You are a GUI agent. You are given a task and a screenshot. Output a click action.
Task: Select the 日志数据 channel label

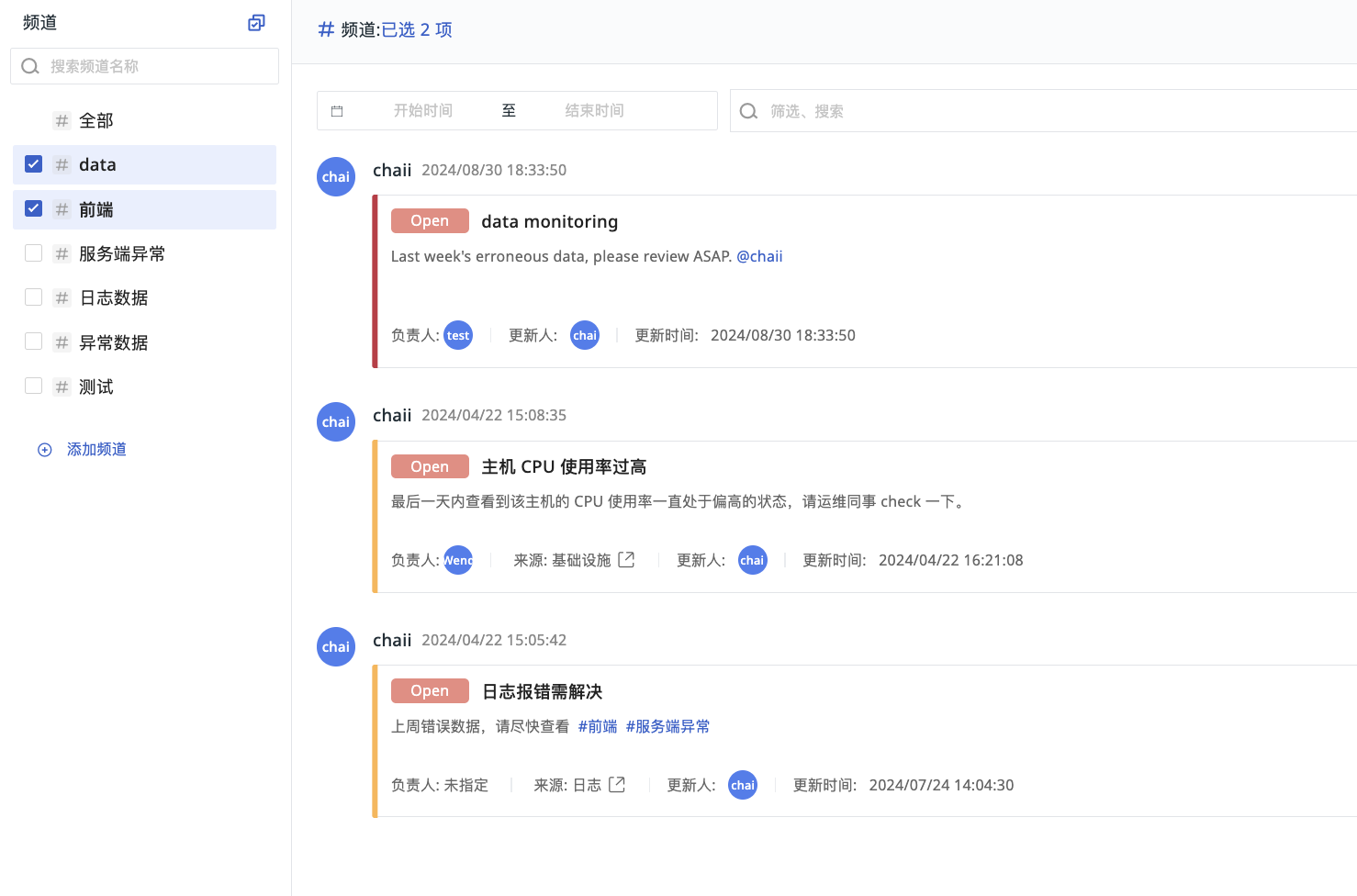pyautogui.click(x=114, y=297)
